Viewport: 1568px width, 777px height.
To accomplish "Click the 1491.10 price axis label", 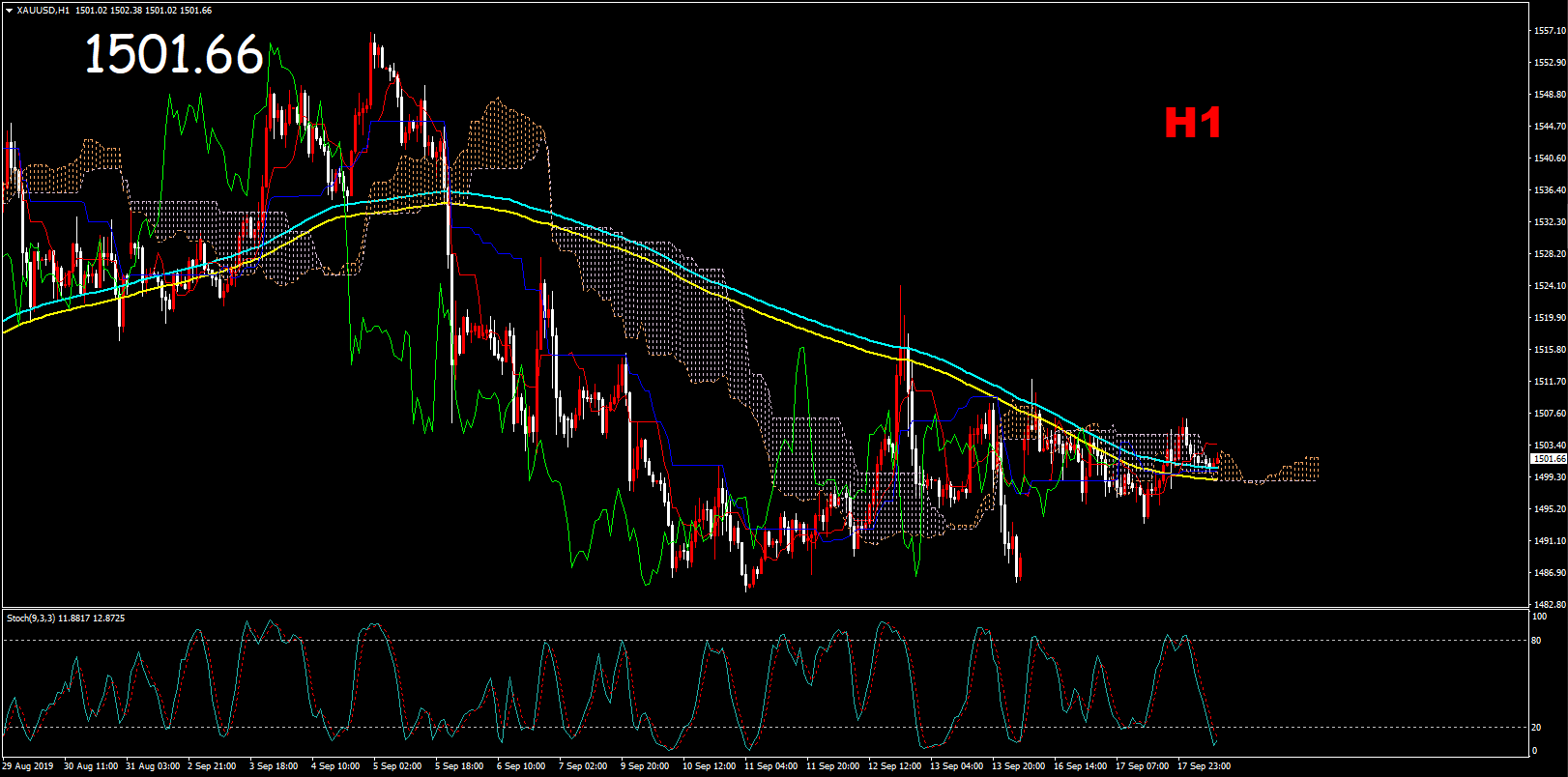I will point(1550,541).
